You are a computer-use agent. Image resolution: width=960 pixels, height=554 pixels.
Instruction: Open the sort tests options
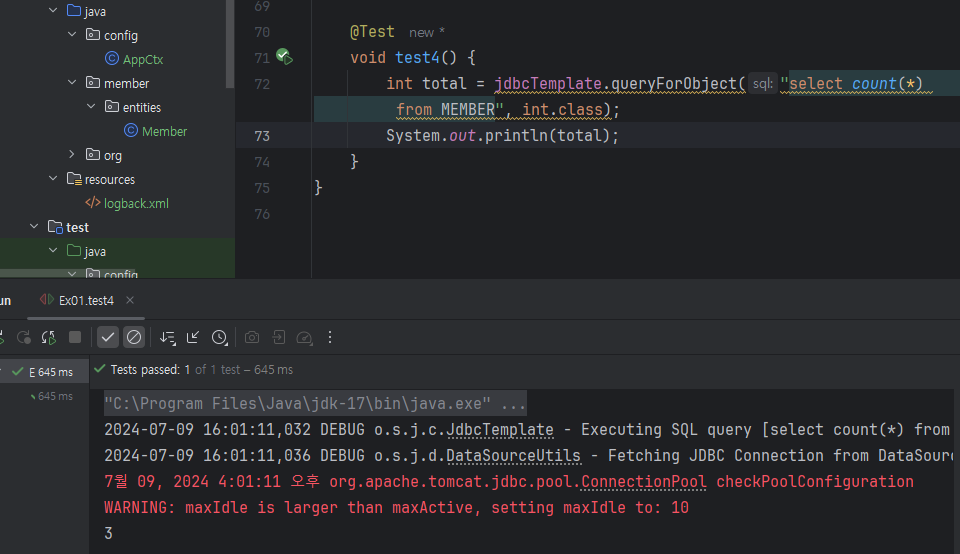tap(167, 337)
